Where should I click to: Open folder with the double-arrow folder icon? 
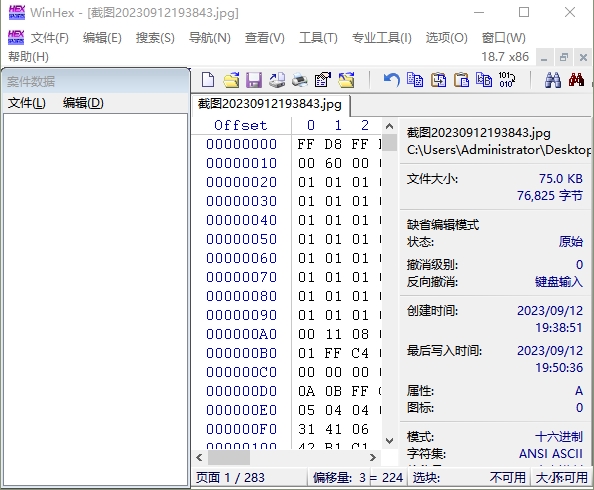(x=346, y=80)
